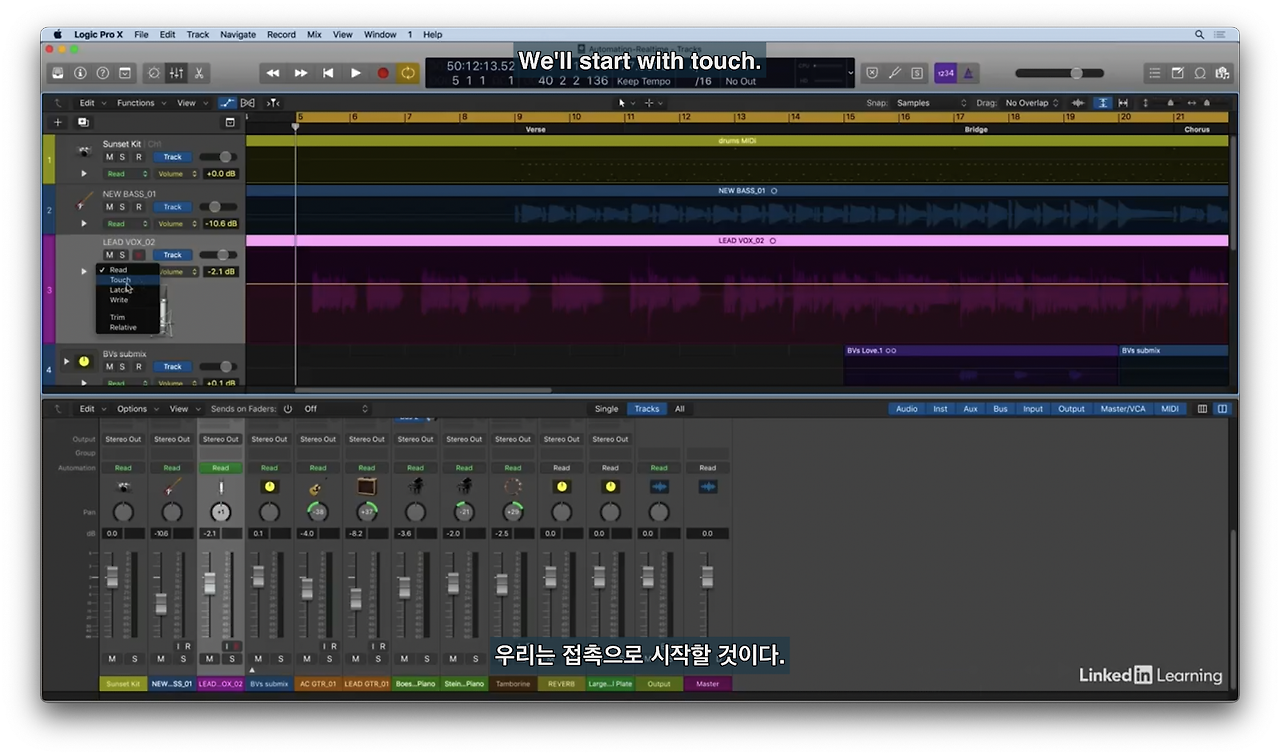The height and width of the screenshot is (756, 1280).
Task: Open the media Browsers icon
Action: click(x=1222, y=73)
